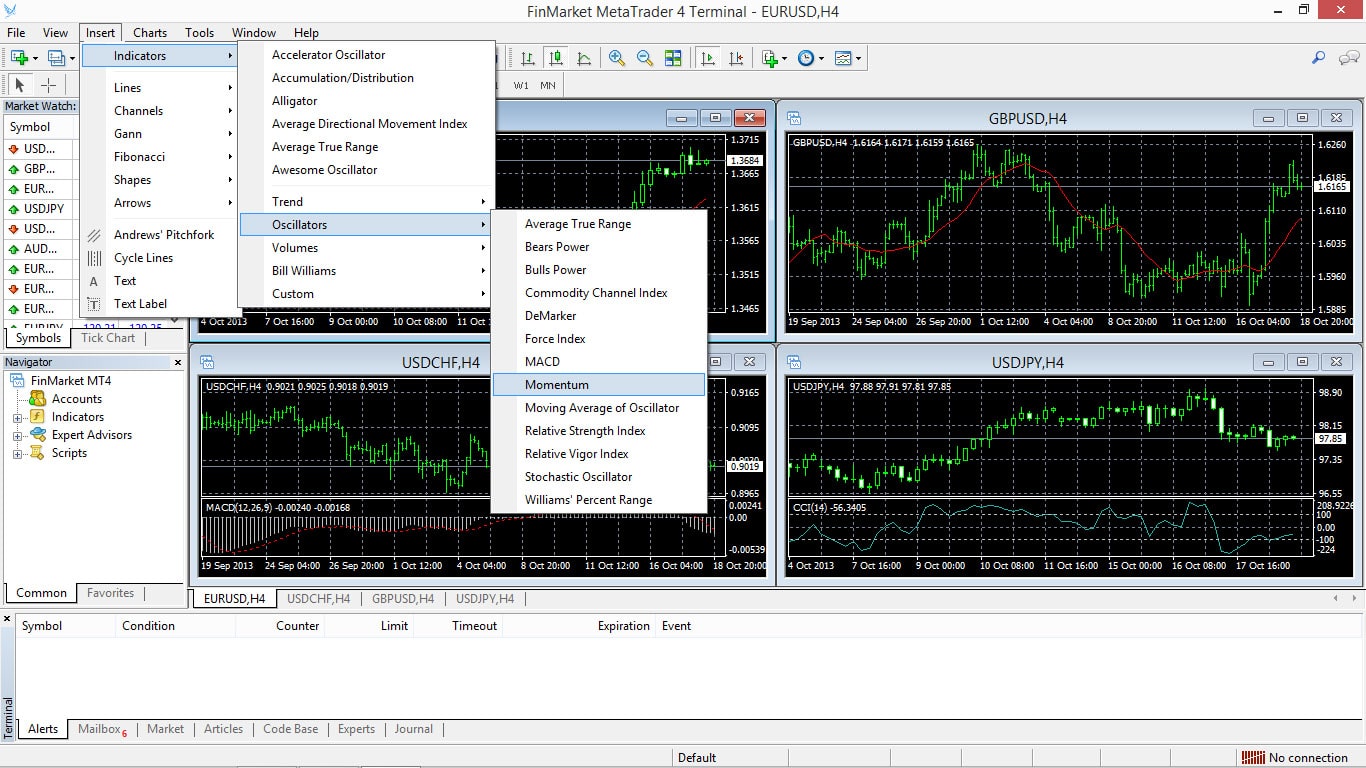
Task: Select the W1 weekly timeframe
Action: tap(521, 85)
